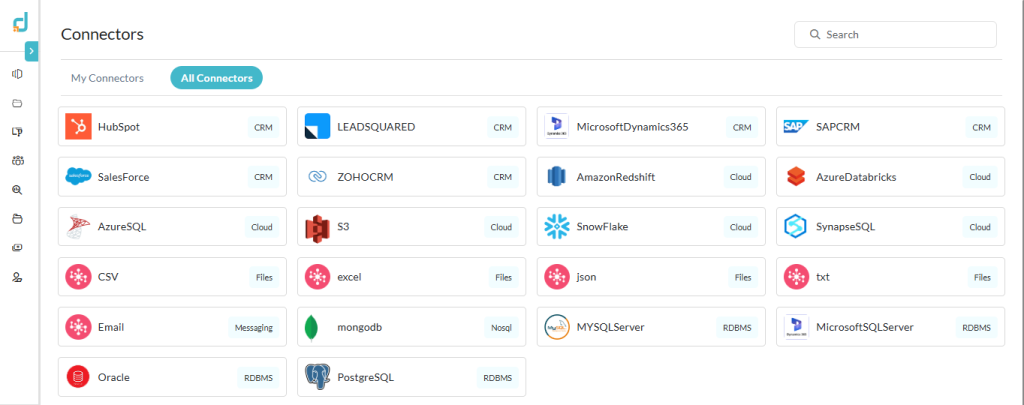Click the S3 red bucket icon

pos(317,227)
